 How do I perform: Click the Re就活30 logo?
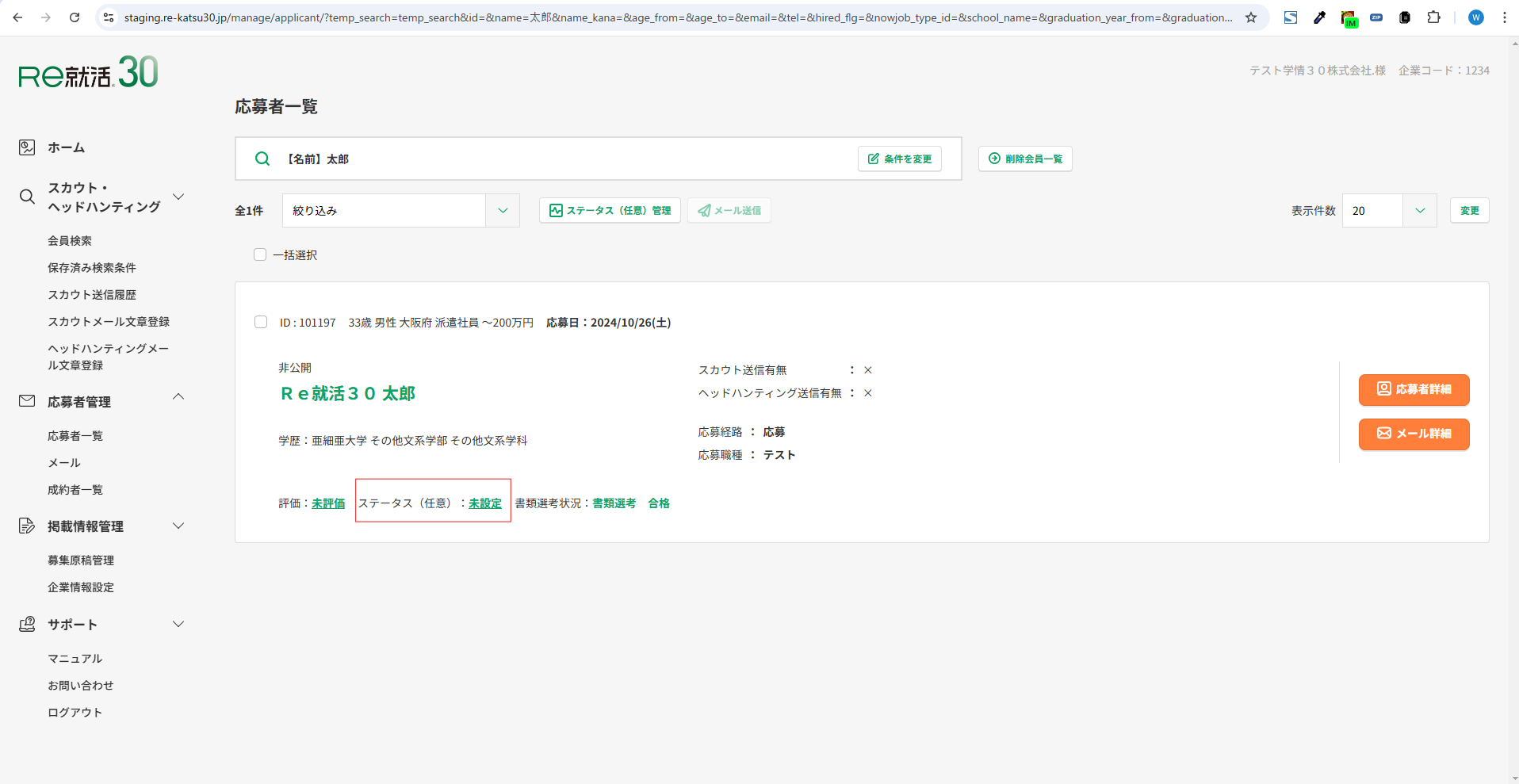click(x=89, y=72)
